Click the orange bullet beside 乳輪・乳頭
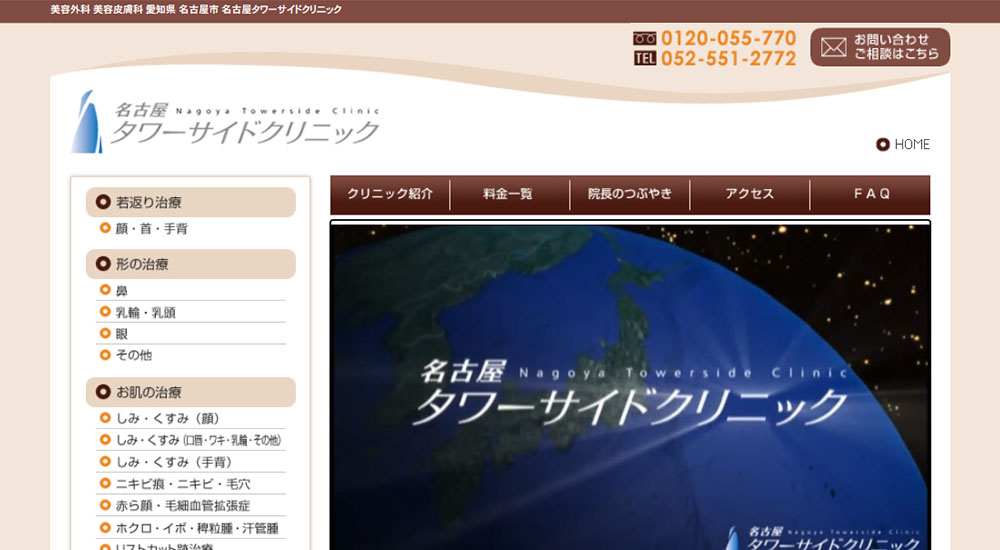Screen dimensions: 1000x550 [x=105, y=311]
